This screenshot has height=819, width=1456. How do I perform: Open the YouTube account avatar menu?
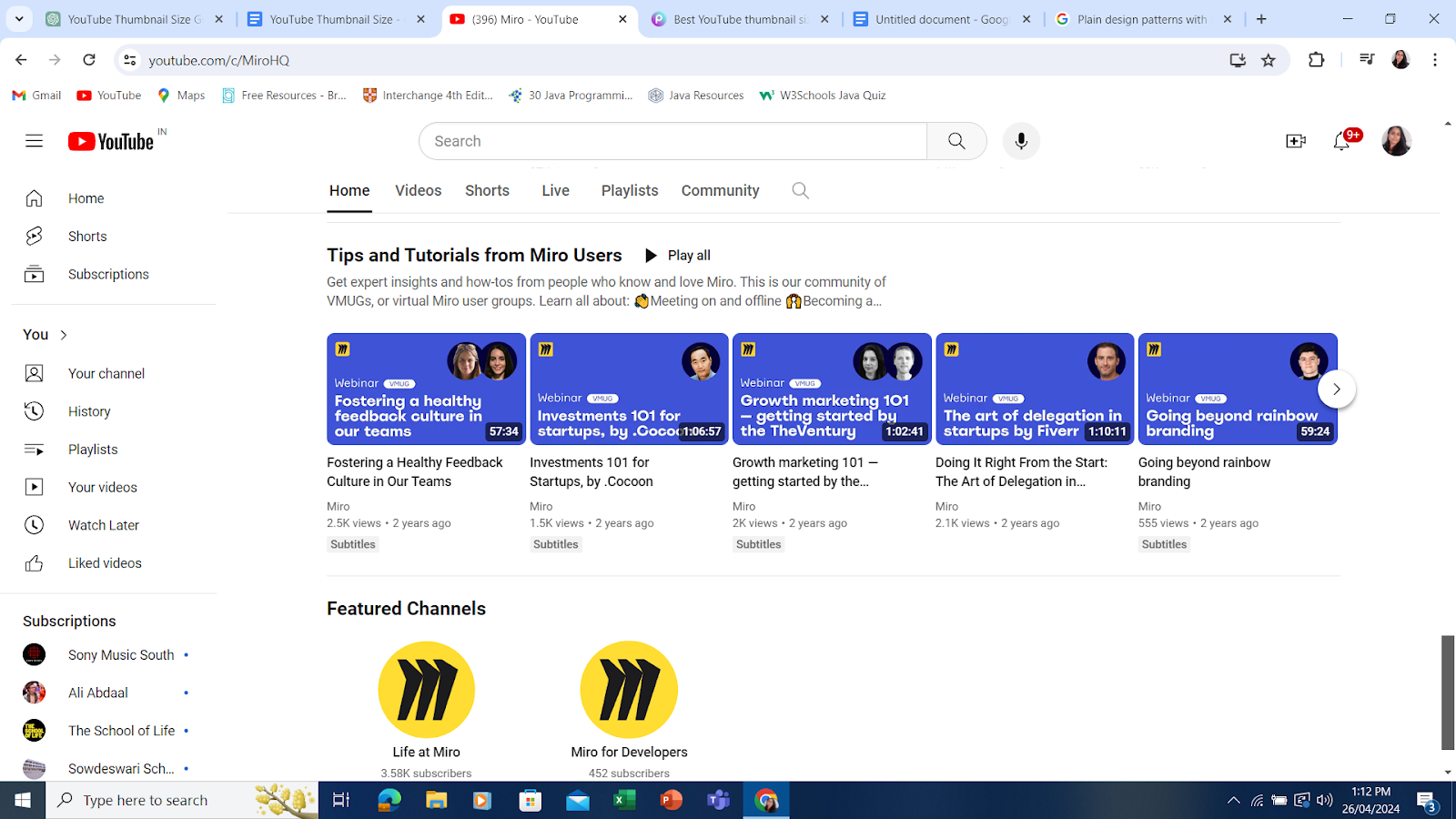click(1396, 141)
